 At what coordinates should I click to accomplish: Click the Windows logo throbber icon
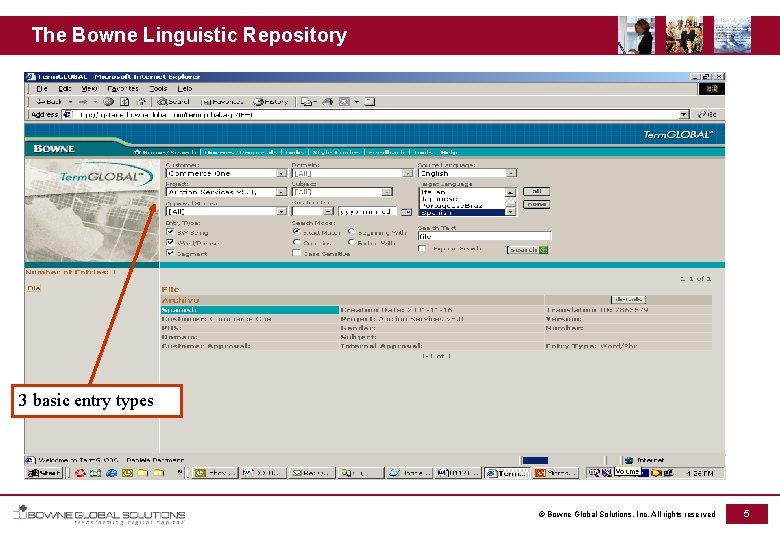[x=712, y=89]
